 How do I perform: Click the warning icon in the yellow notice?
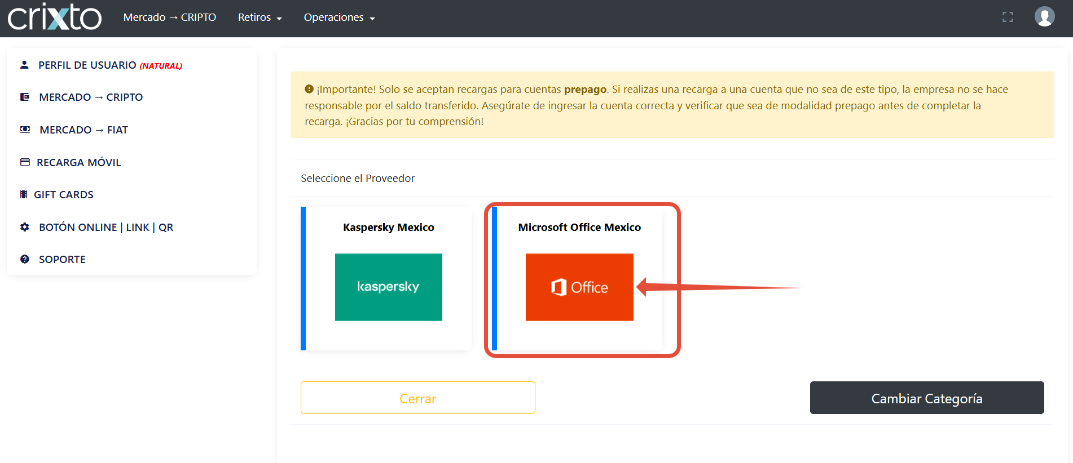tap(309, 90)
